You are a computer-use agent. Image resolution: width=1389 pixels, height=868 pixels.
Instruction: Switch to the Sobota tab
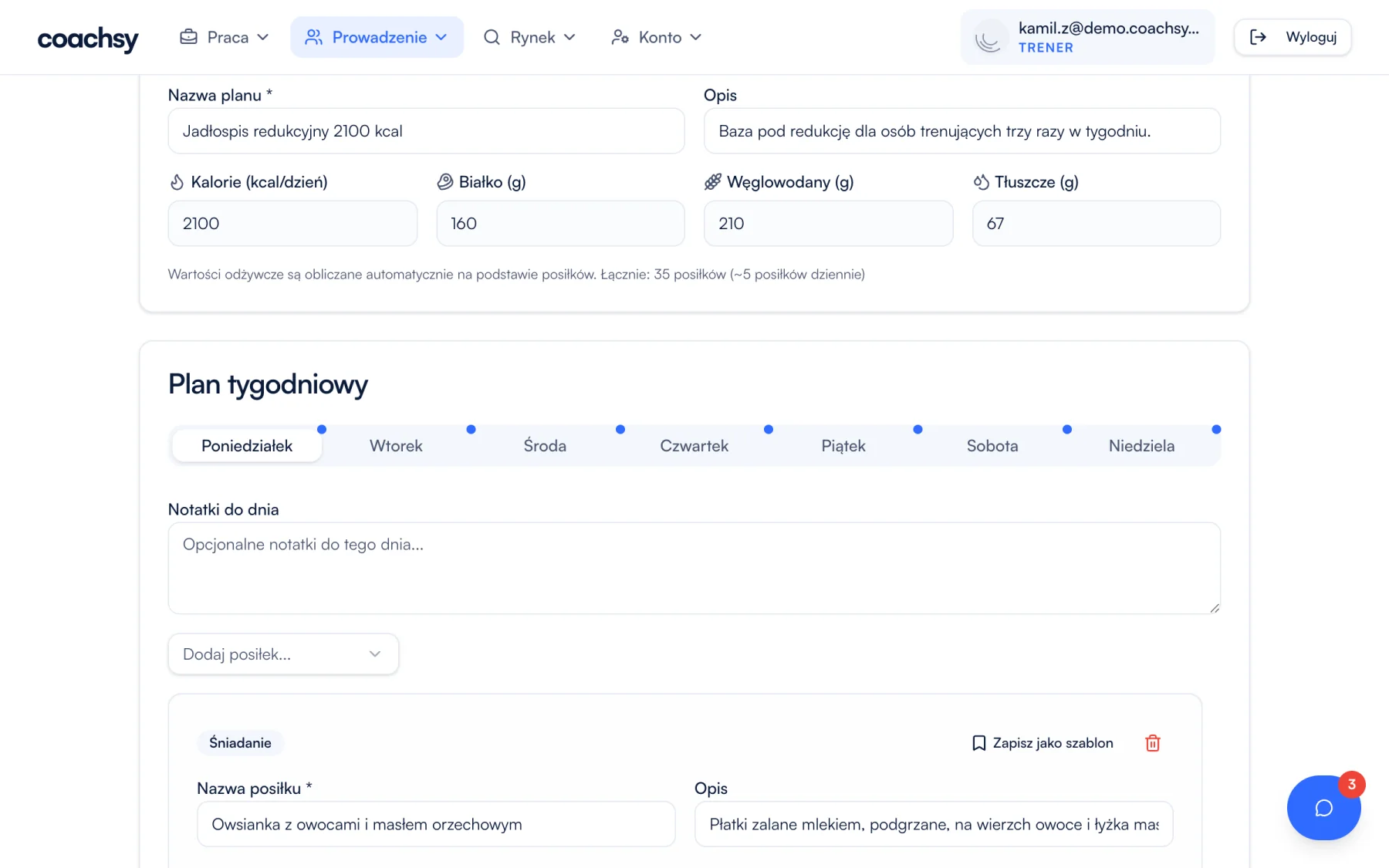992,446
